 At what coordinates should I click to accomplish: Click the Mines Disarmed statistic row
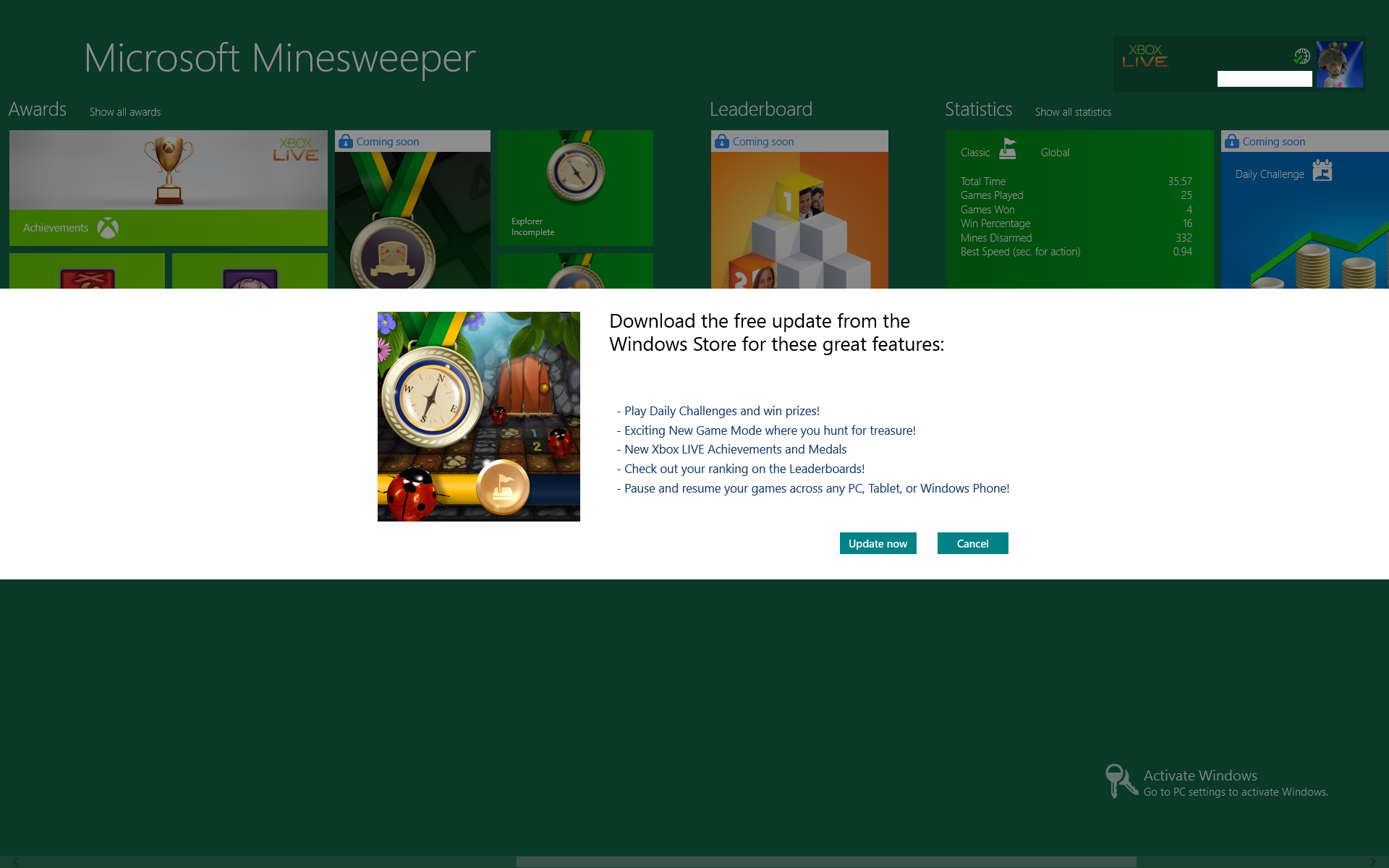pyautogui.click(x=1076, y=238)
